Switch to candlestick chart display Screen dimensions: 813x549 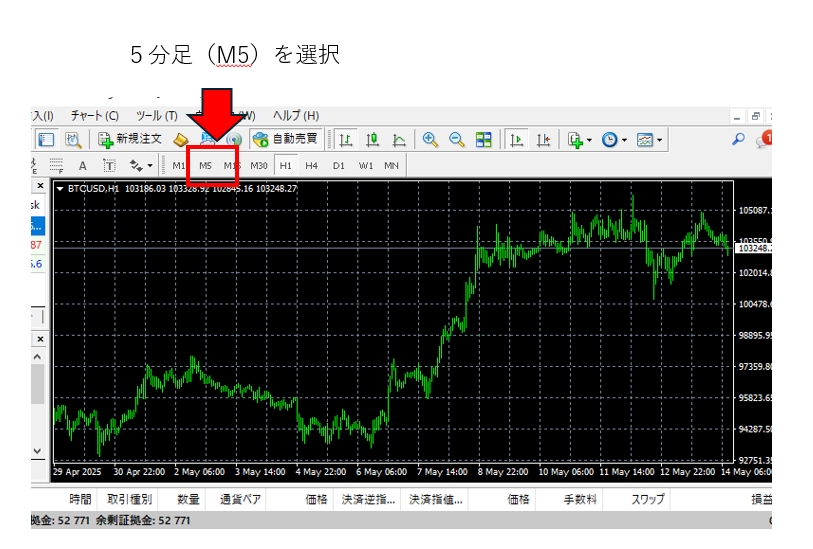(372, 140)
